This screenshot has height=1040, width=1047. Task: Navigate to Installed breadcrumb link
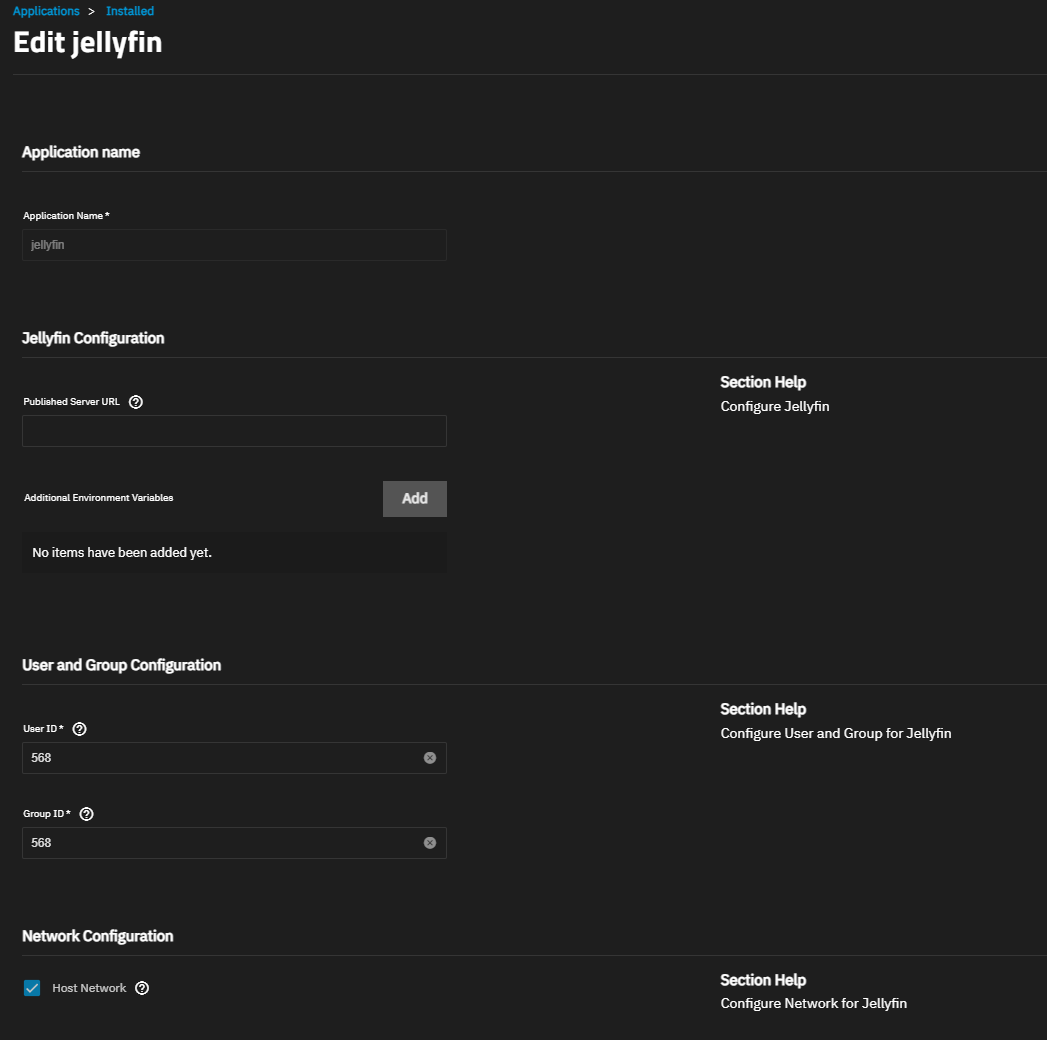(130, 11)
